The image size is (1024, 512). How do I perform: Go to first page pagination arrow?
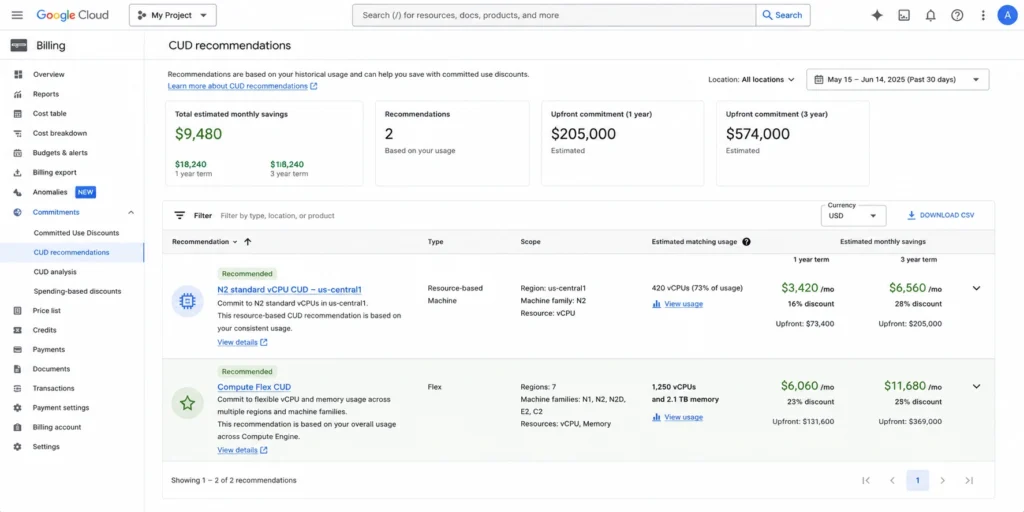(x=866, y=481)
